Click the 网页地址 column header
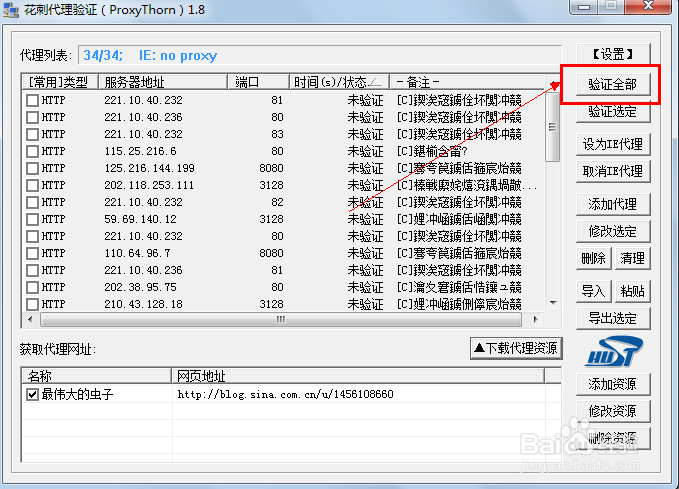679x489 pixels. 358,376
